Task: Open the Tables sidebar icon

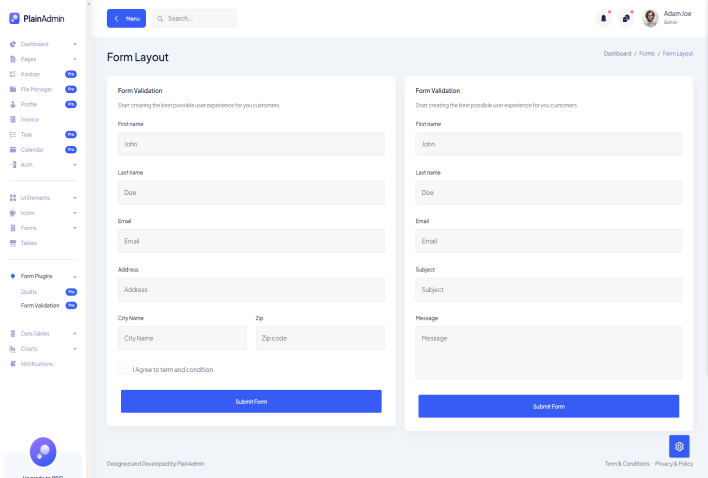Action: (13, 243)
